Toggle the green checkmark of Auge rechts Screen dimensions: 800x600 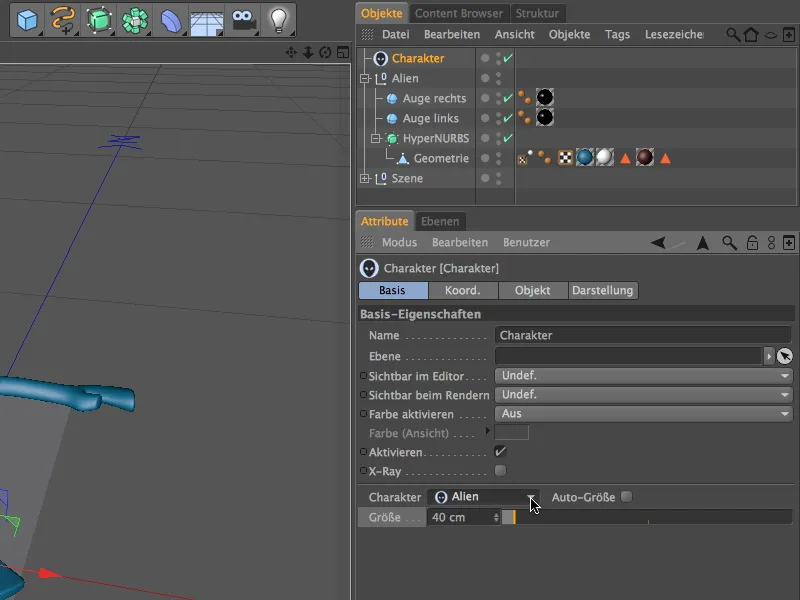(x=508, y=98)
